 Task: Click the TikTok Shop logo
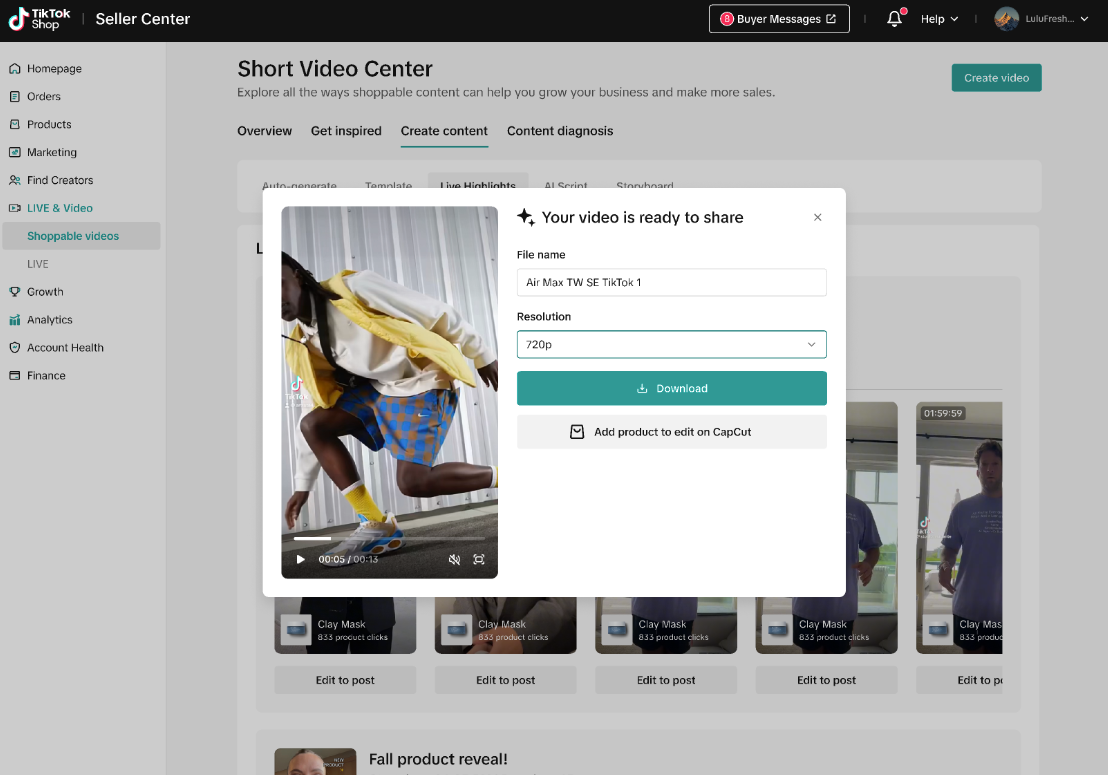[40, 19]
